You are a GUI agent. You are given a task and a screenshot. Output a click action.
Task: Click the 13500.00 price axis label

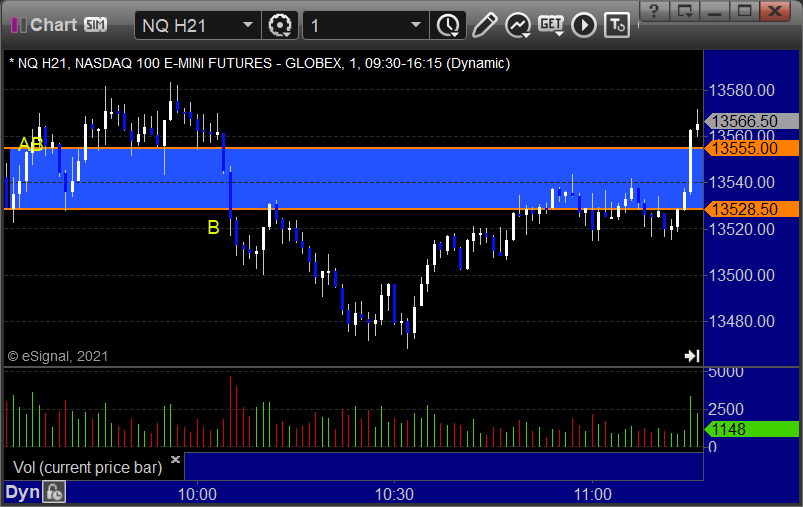tap(742, 276)
